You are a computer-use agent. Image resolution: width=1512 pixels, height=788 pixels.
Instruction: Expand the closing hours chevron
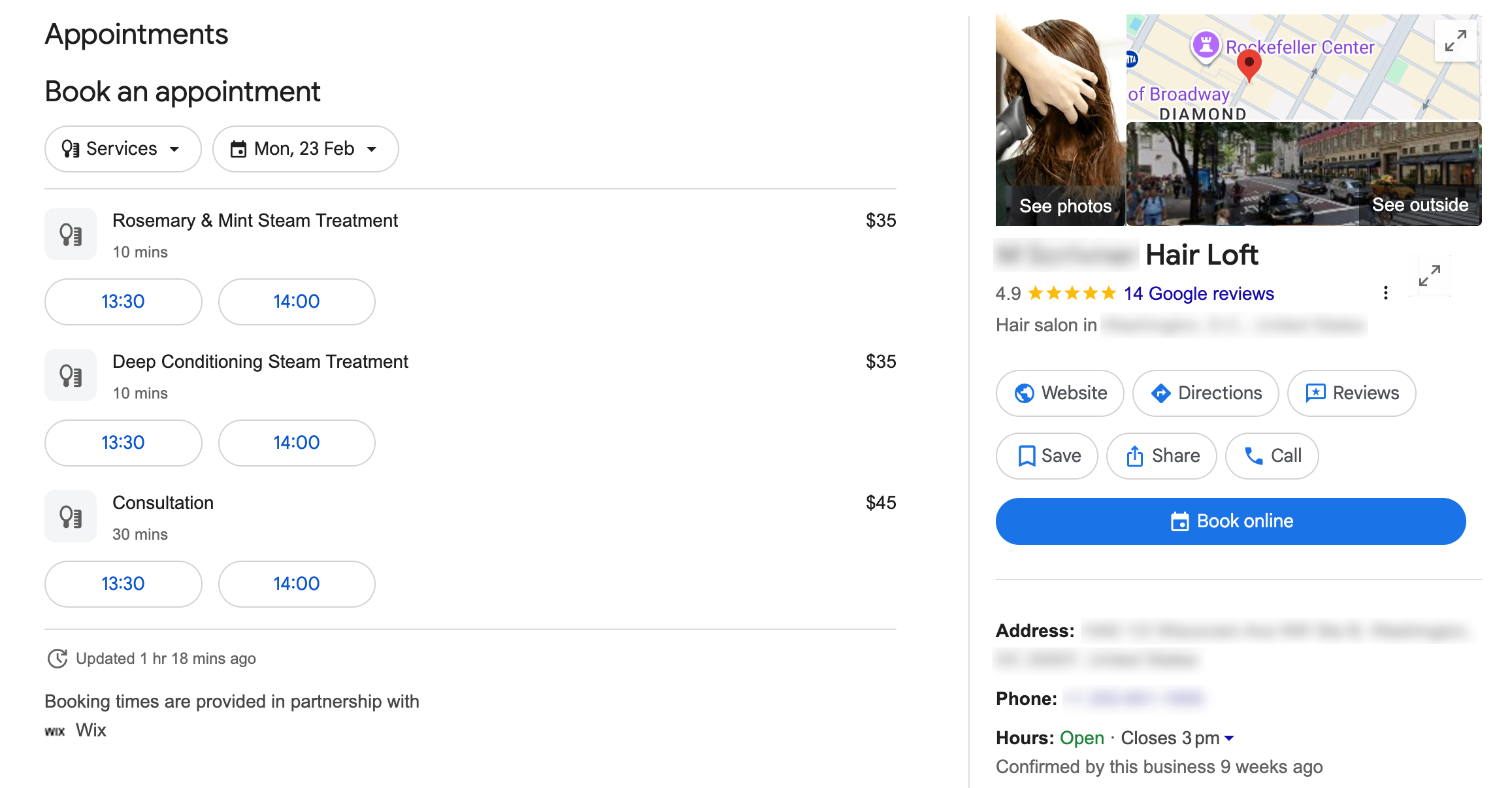click(1228, 738)
